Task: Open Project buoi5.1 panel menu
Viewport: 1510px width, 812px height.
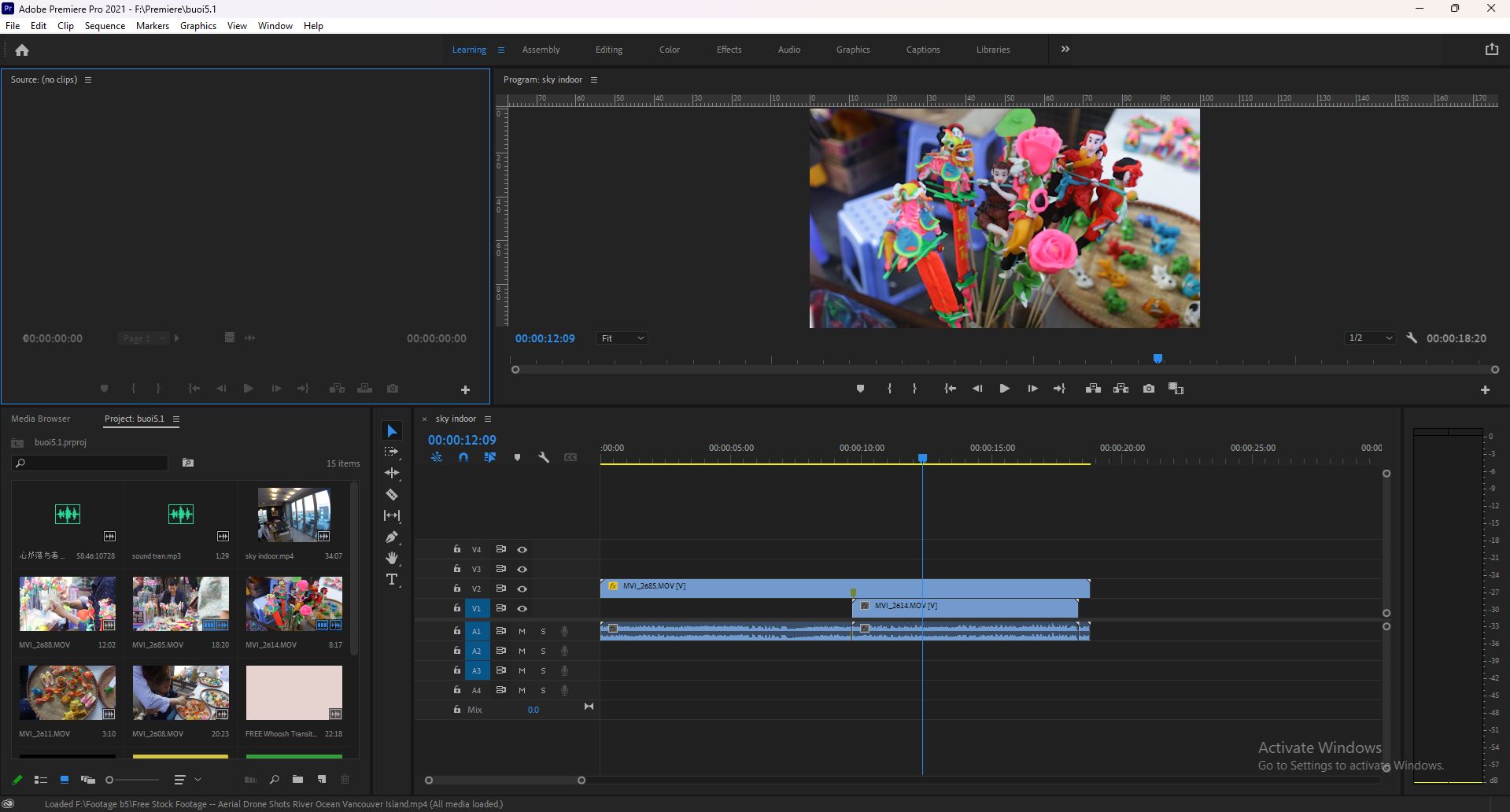Action: tap(176, 419)
